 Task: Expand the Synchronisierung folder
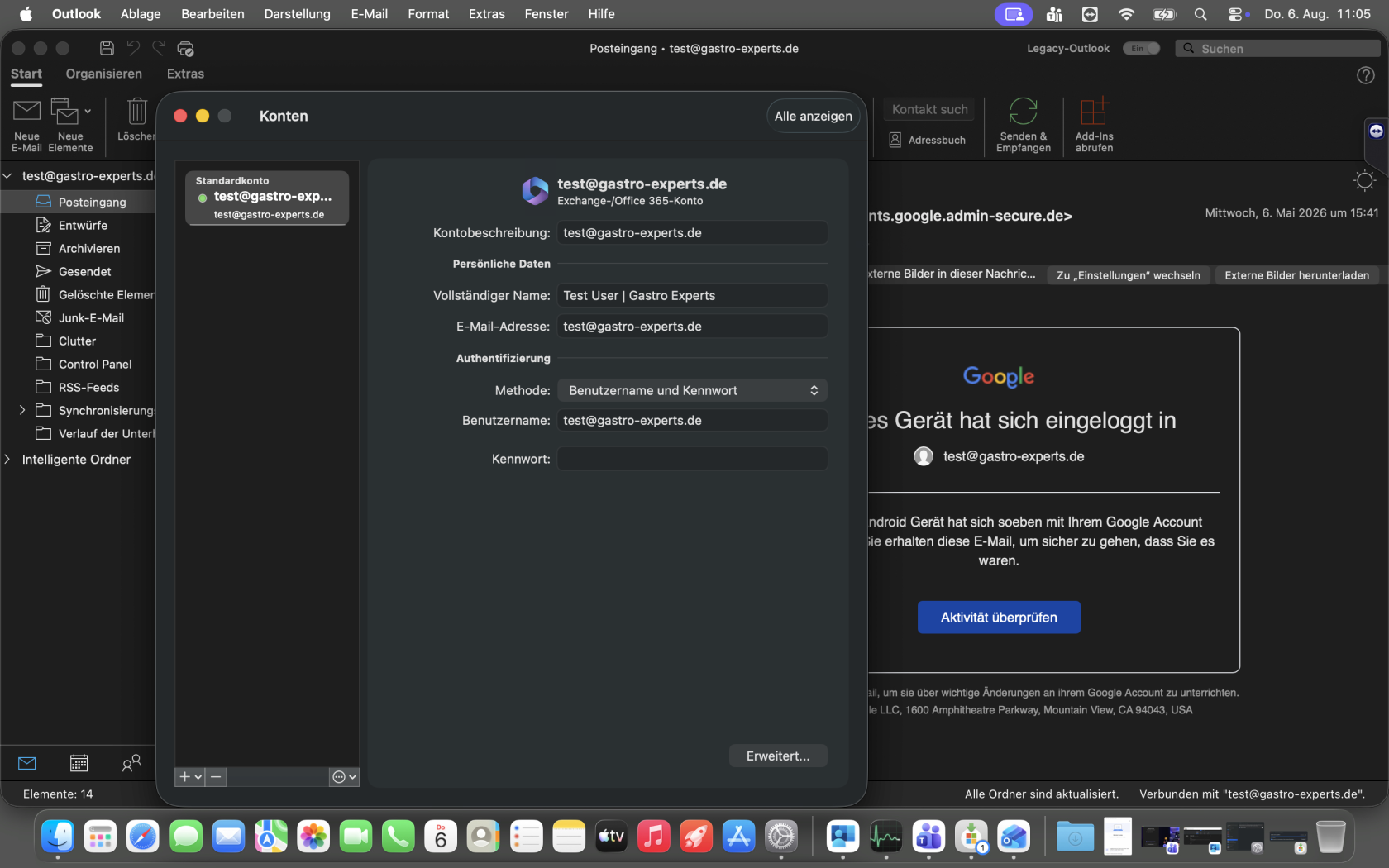[x=22, y=410]
